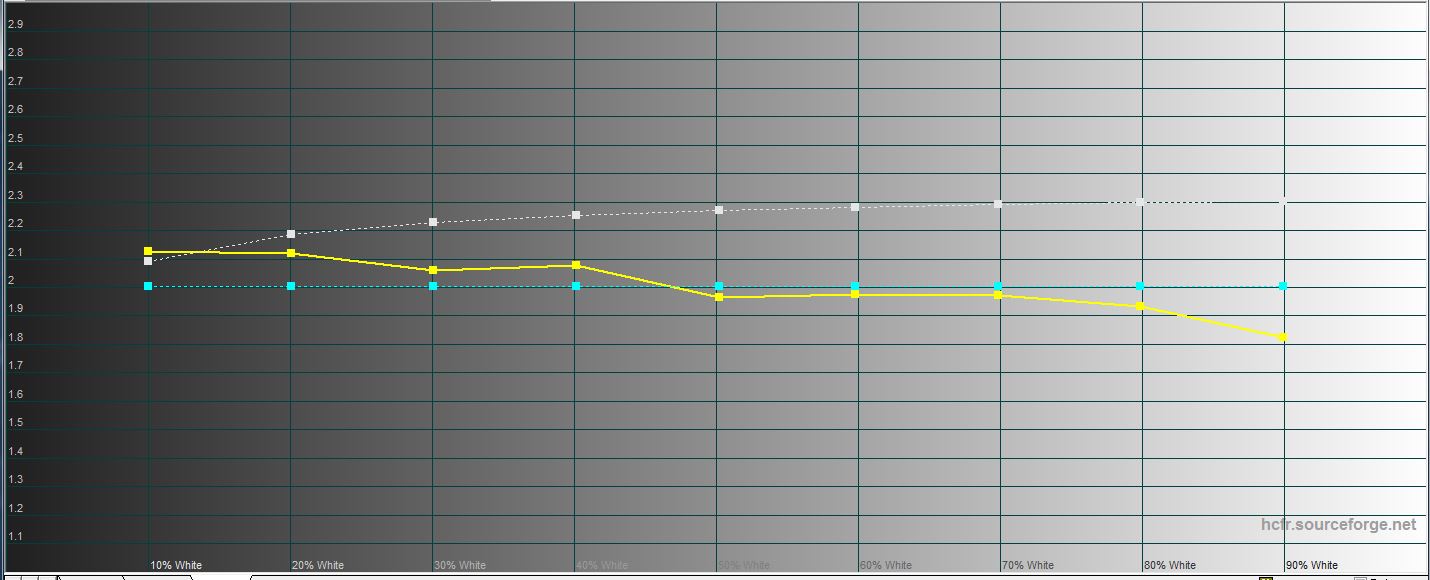Click the "70% White" x-axis label
The height and width of the screenshot is (580, 1430).
(x=1028, y=565)
